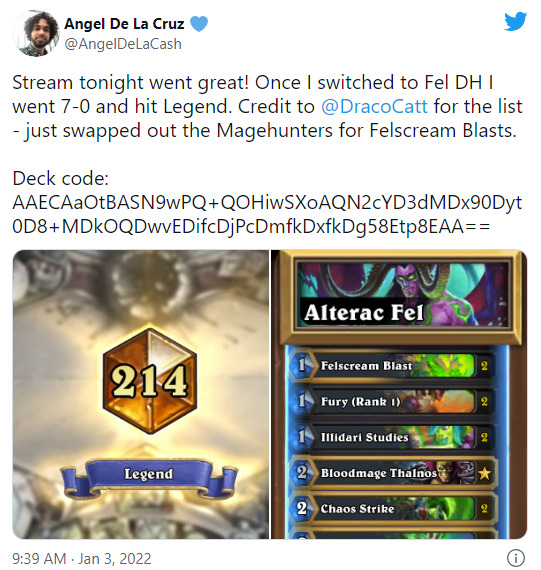
Task: Open the @DracoCatt mention link
Action: (x=374, y=107)
